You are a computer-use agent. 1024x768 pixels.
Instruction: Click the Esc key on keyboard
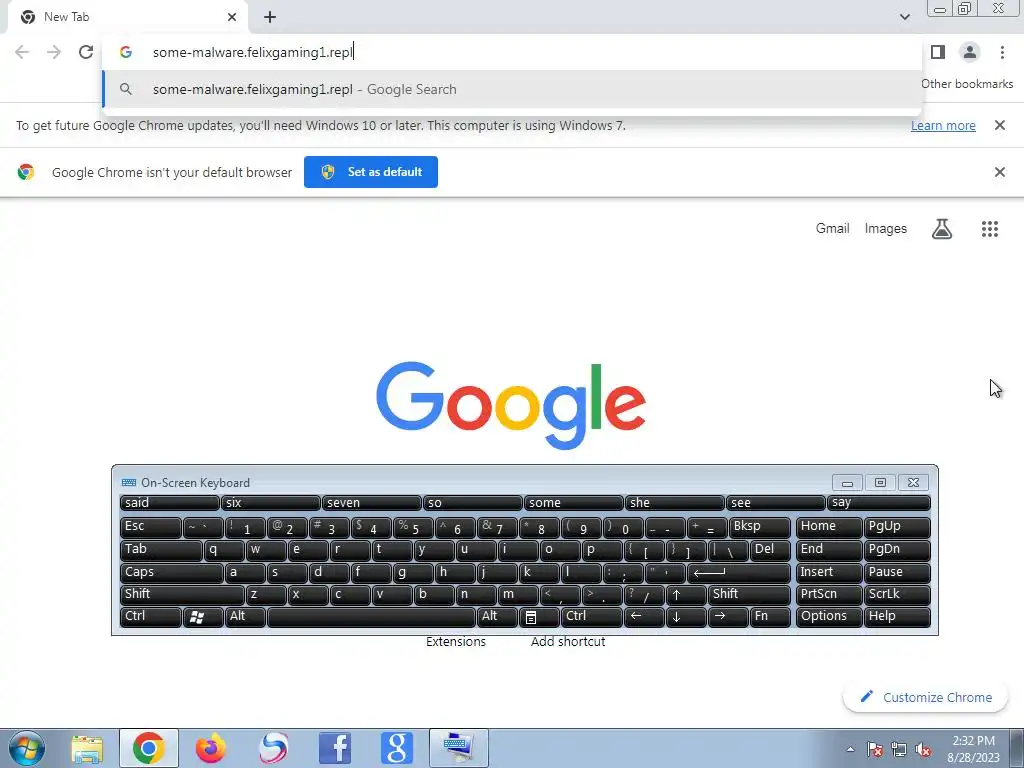pos(150,526)
